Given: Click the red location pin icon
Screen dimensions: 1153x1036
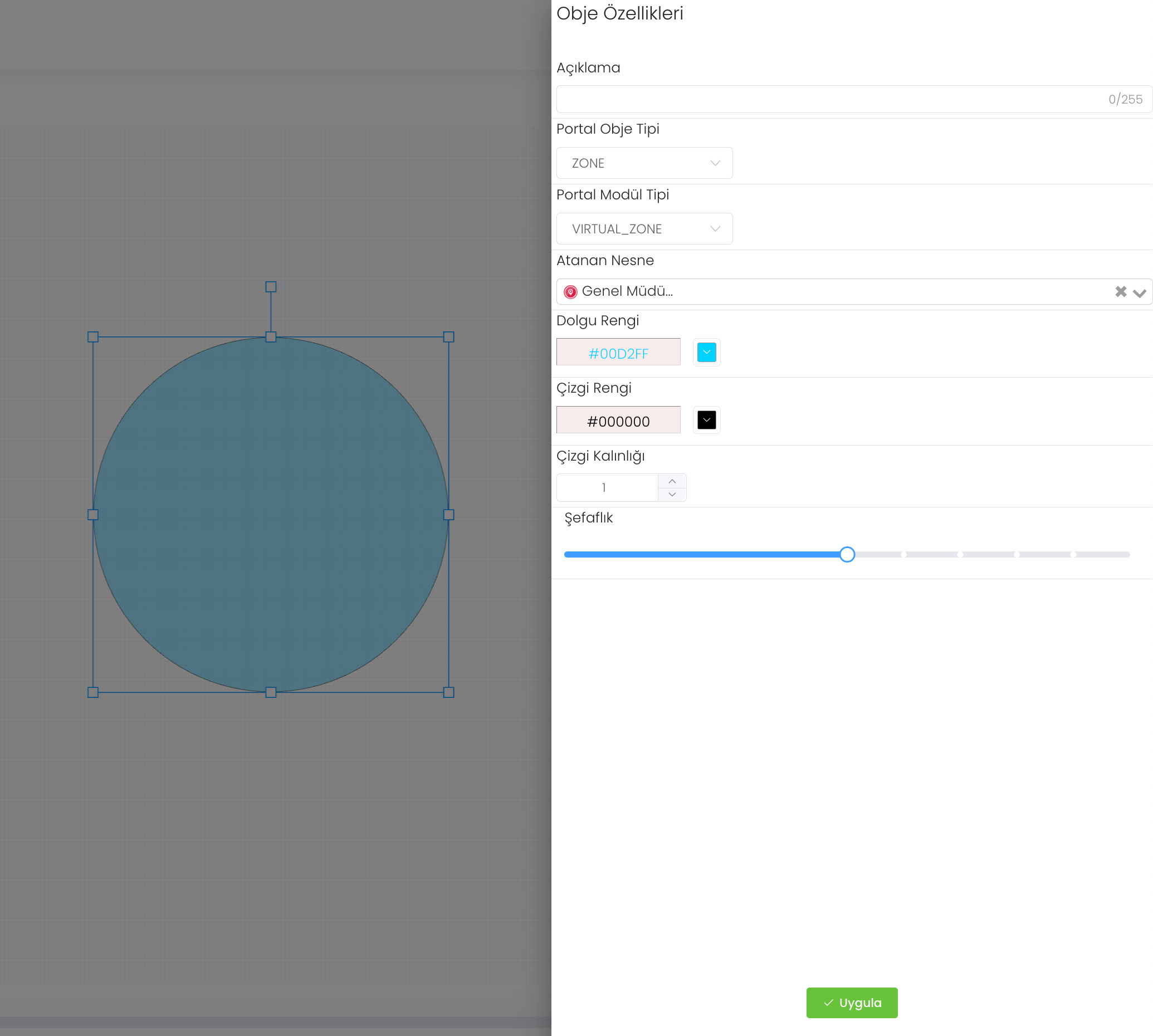Looking at the screenshot, I should click(570, 292).
